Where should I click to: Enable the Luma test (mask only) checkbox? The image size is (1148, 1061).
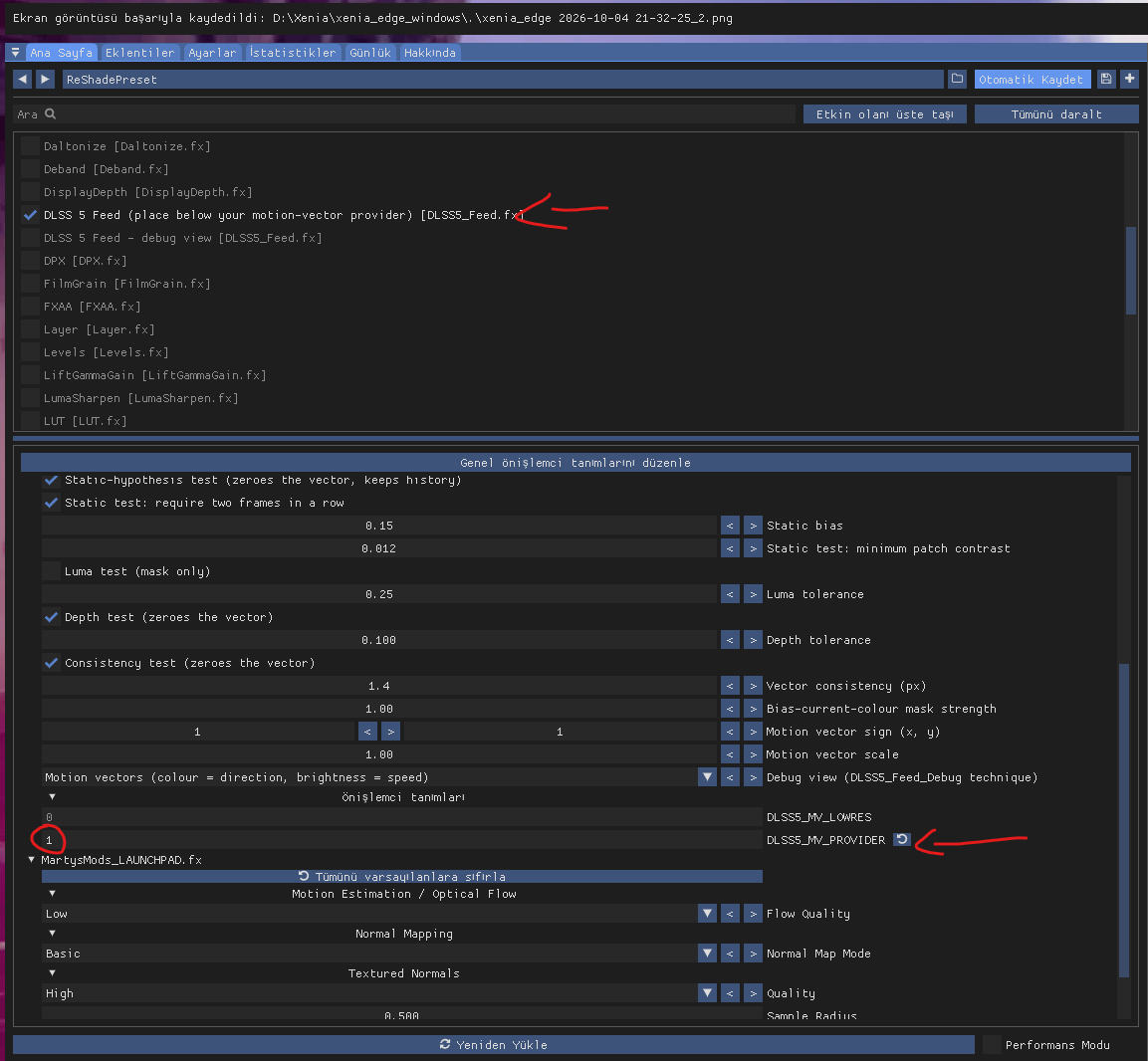point(51,571)
